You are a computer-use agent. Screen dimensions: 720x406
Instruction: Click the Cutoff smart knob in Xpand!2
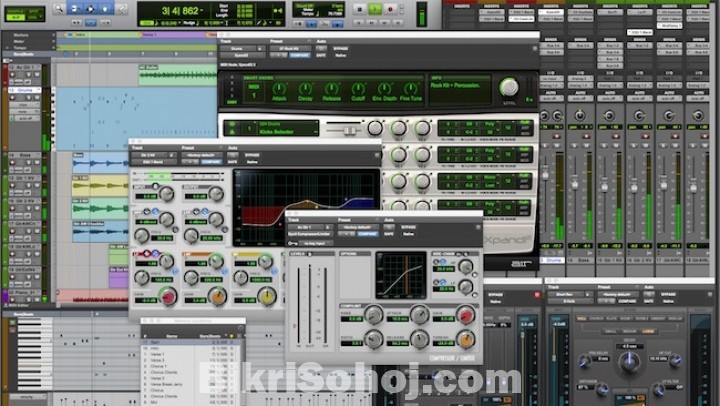[358, 89]
